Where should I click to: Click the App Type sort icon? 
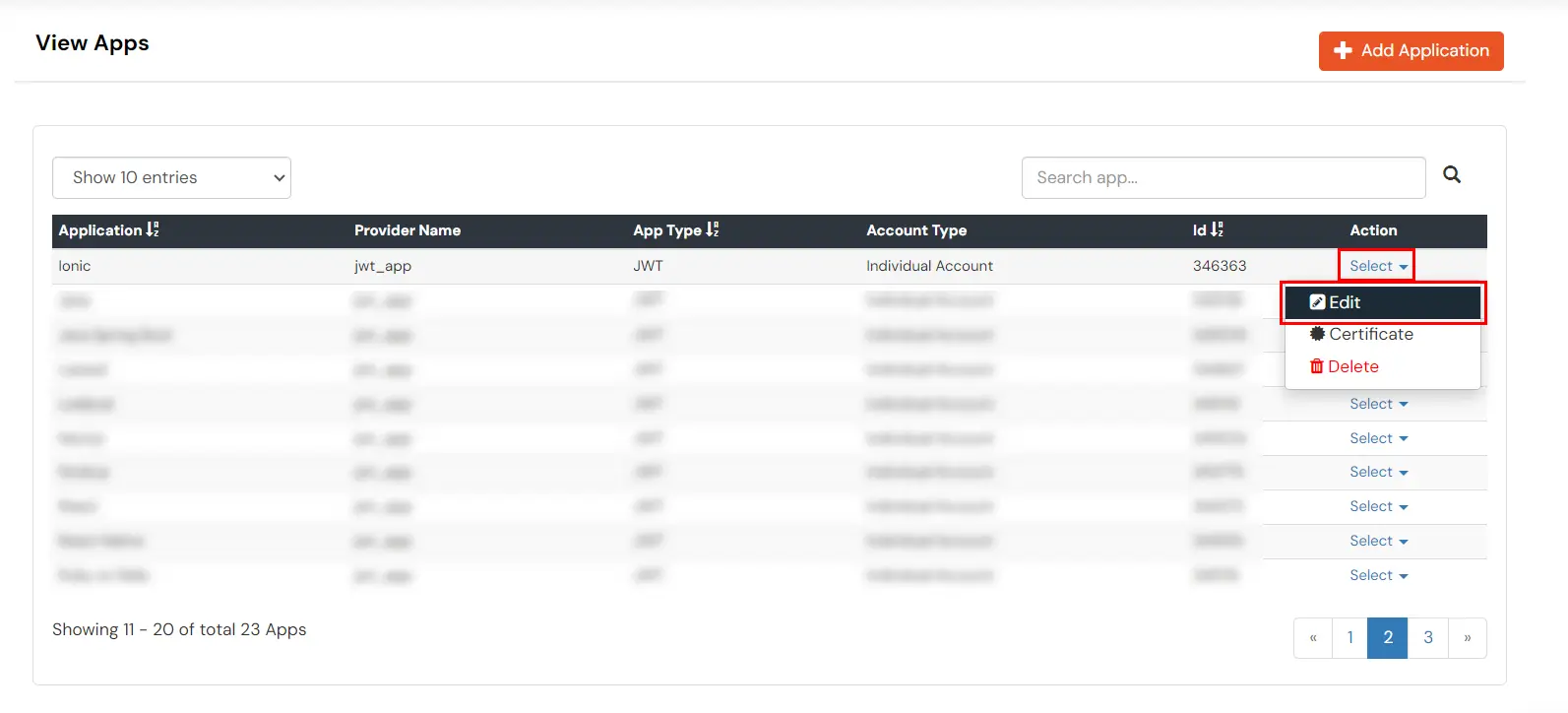click(713, 229)
